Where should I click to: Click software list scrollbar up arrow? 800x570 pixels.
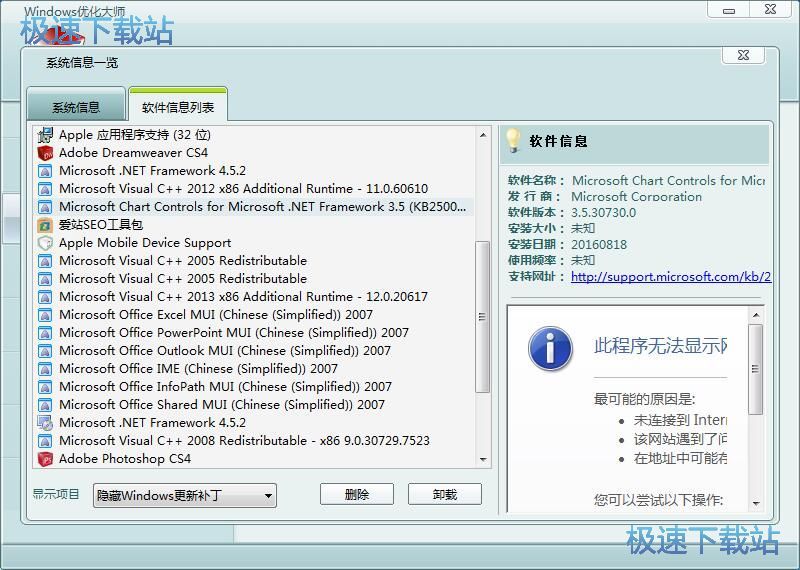pyautogui.click(x=483, y=135)
